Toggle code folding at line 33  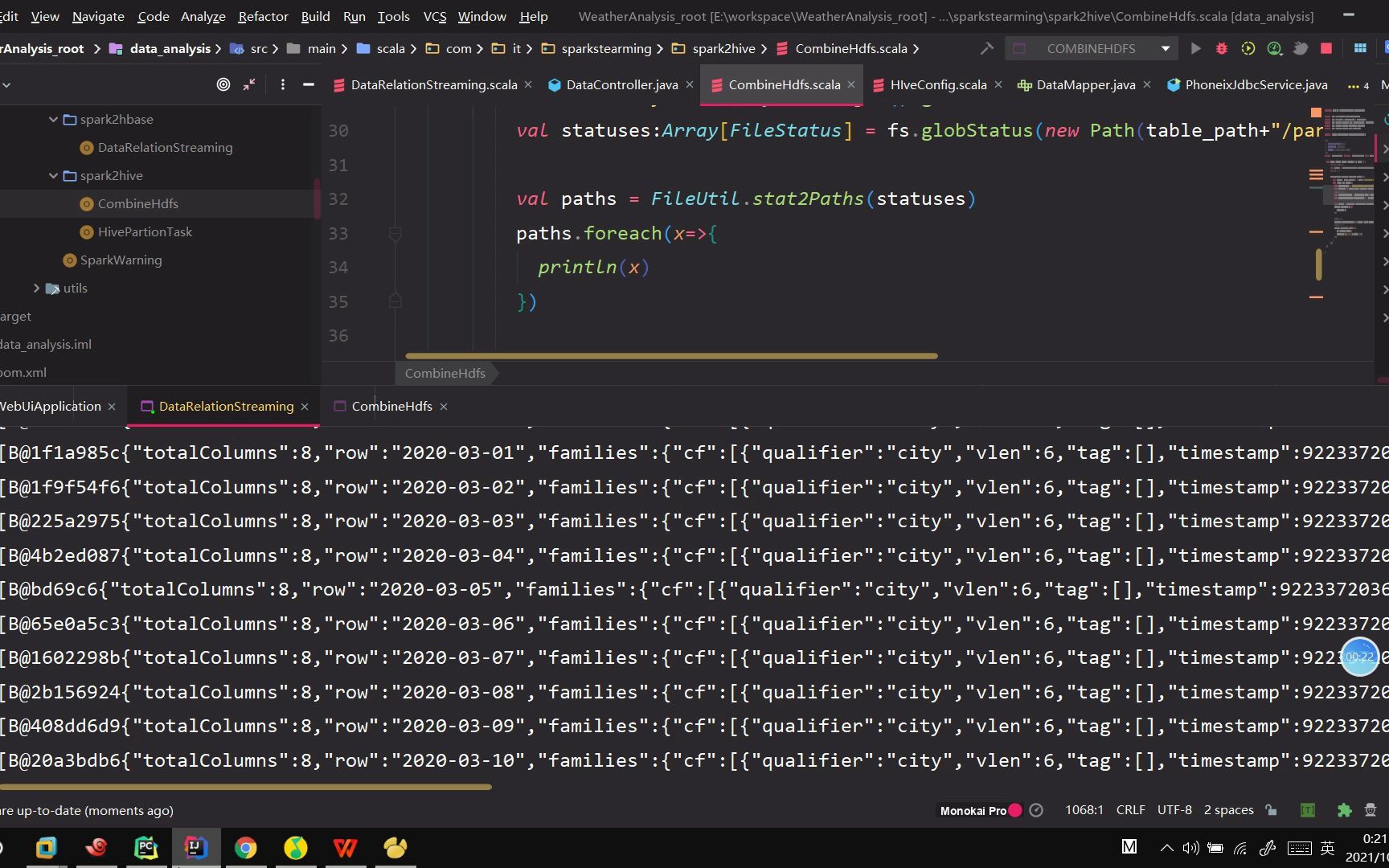click(395, 234)
